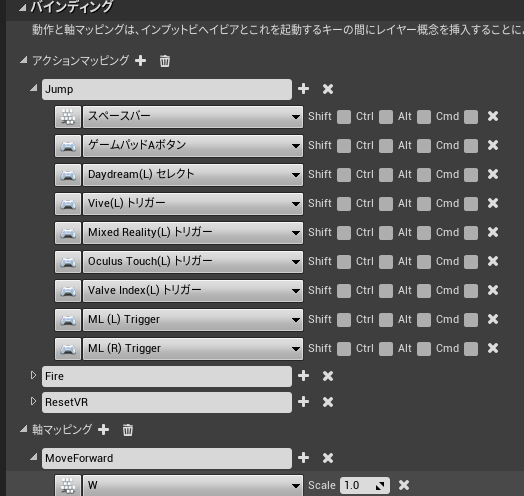This screenshot has height=496, width=524.
Task: Collapse the MoveForward axis bindings
Action: (33, 457)
